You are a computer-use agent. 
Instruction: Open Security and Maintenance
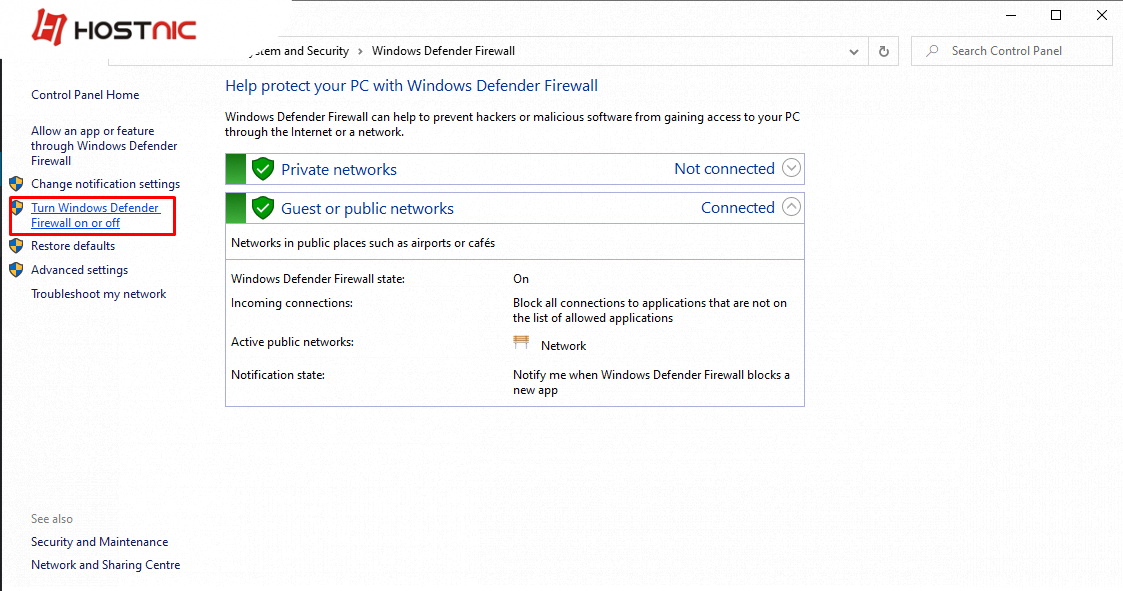point(99,541)
